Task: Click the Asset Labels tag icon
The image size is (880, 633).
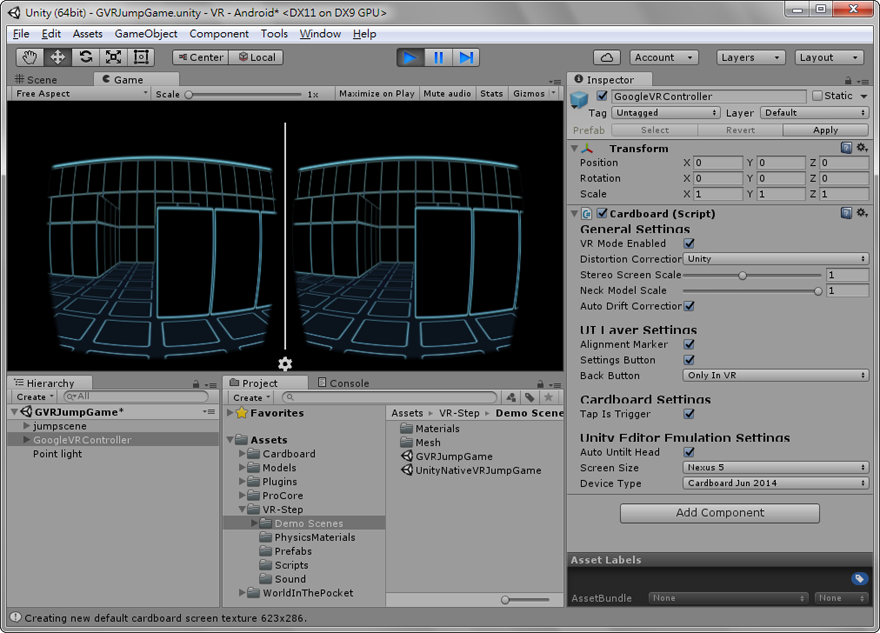Action: pyautogui.click(x=859, y=579)
